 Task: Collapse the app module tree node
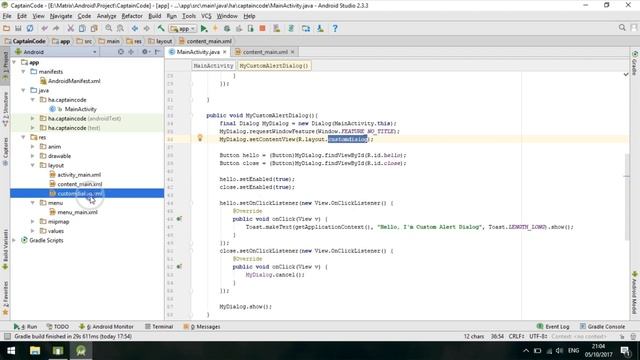15,62
